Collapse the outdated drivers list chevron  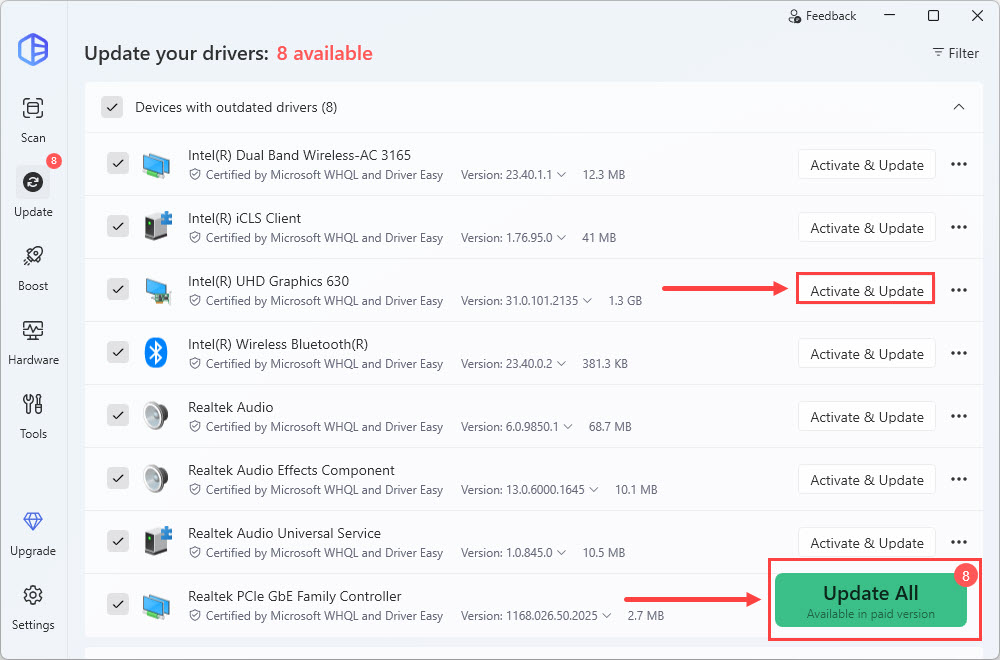pyautogui.click(x=958, y=107)
